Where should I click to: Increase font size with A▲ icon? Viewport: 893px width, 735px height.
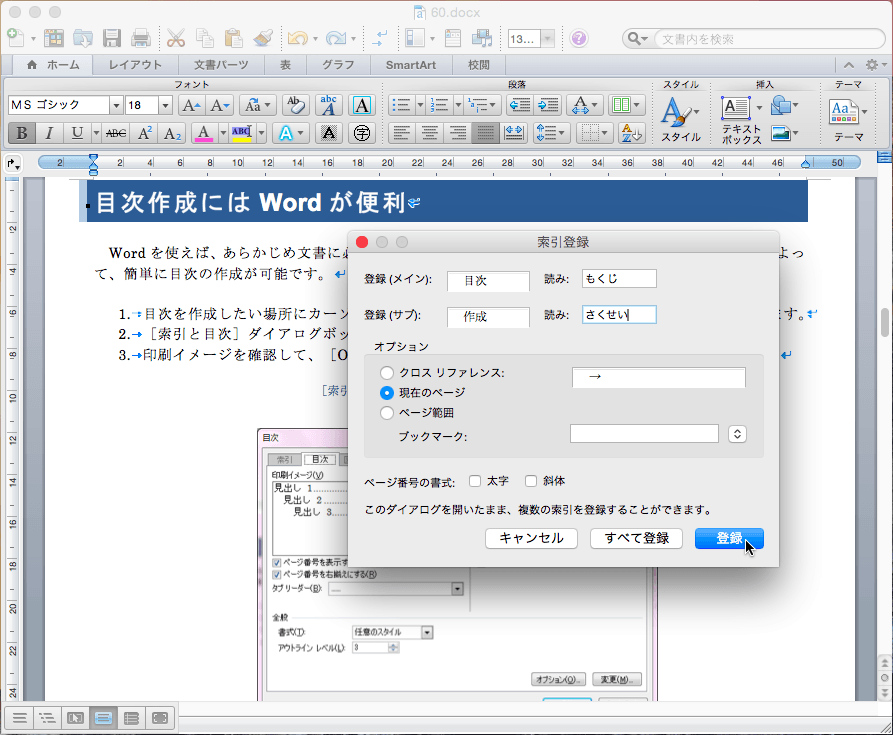(x=191, y=105)
